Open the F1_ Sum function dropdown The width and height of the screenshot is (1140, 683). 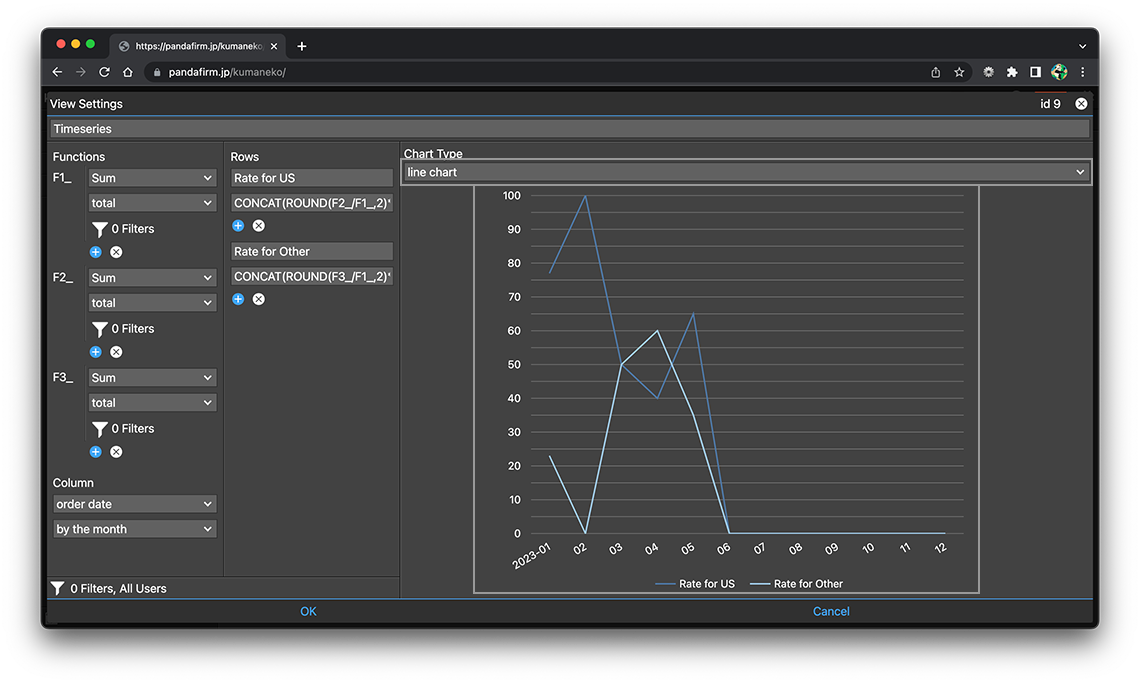(152, 178)
